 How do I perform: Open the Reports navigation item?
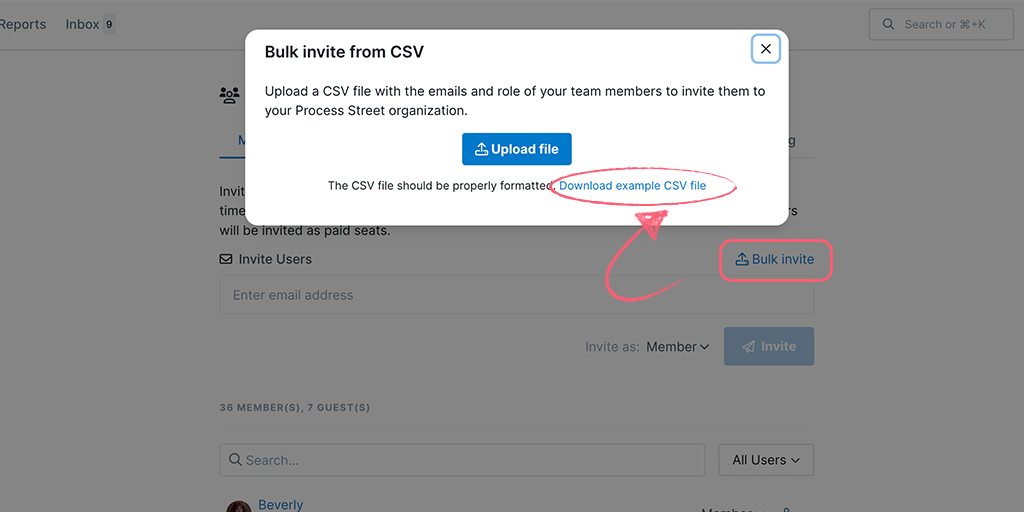click(23, 24)
